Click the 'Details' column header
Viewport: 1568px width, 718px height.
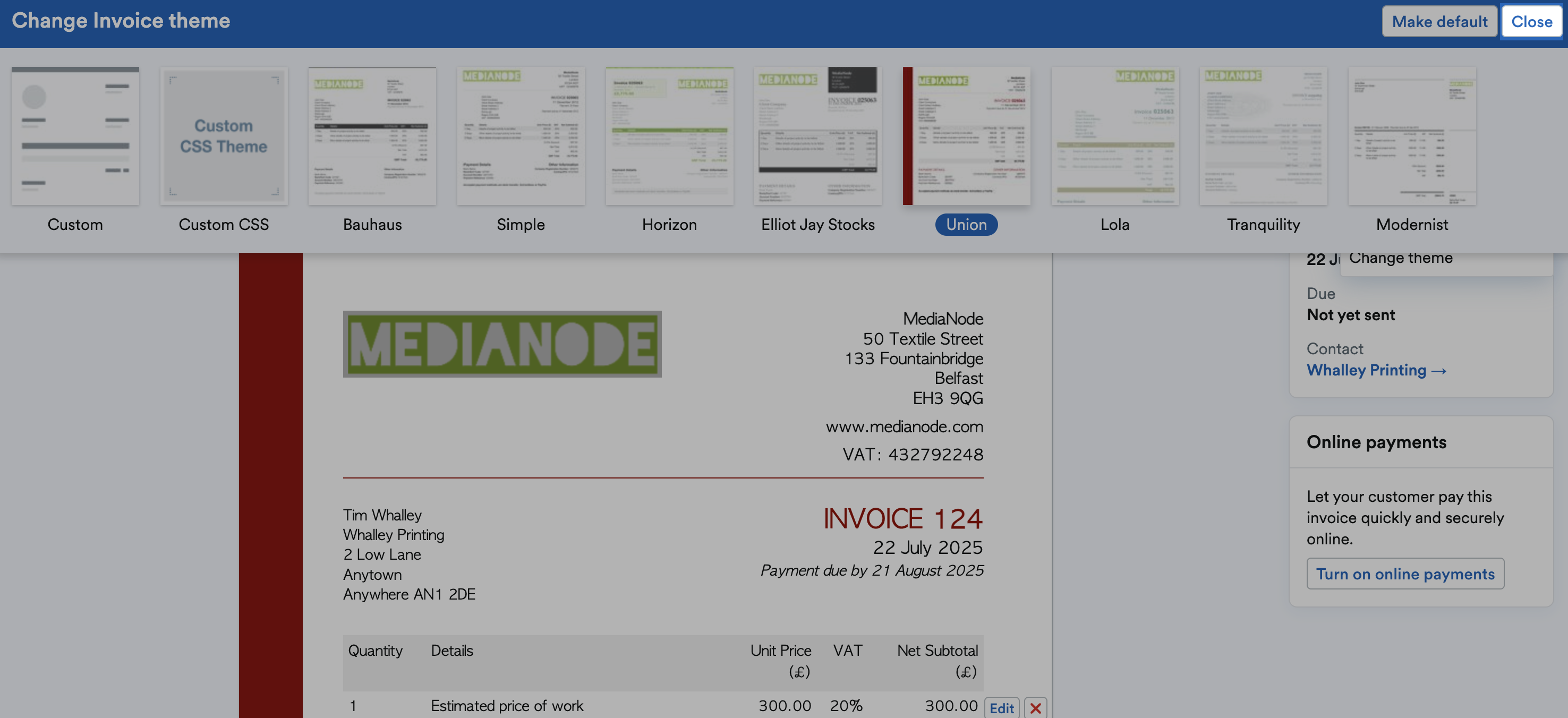(x=451, y=651)
